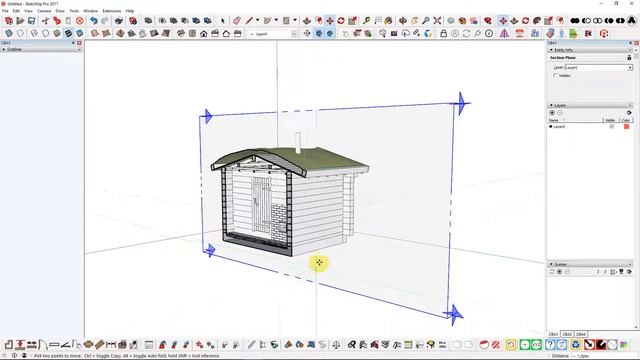Viewport: 640px width, 360px height.
Task: Click the lock icon in second toolbar
Action: coord(444,33)
